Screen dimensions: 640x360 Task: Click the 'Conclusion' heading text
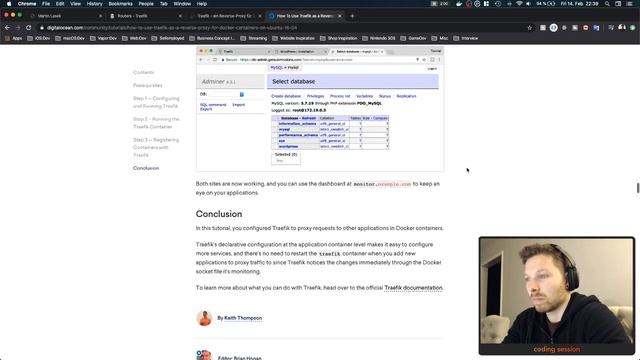tap(219, 214)
